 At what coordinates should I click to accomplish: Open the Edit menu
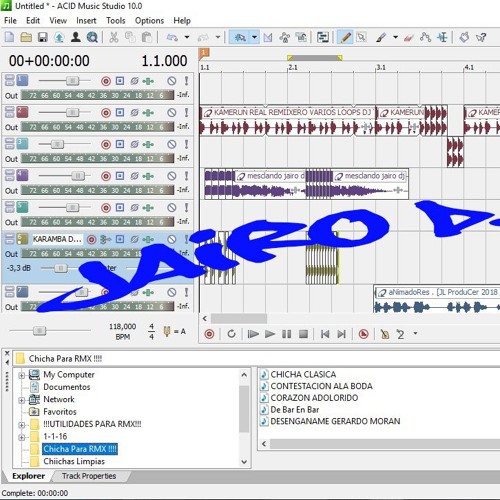pyautogui.click(x=33, y=21)
